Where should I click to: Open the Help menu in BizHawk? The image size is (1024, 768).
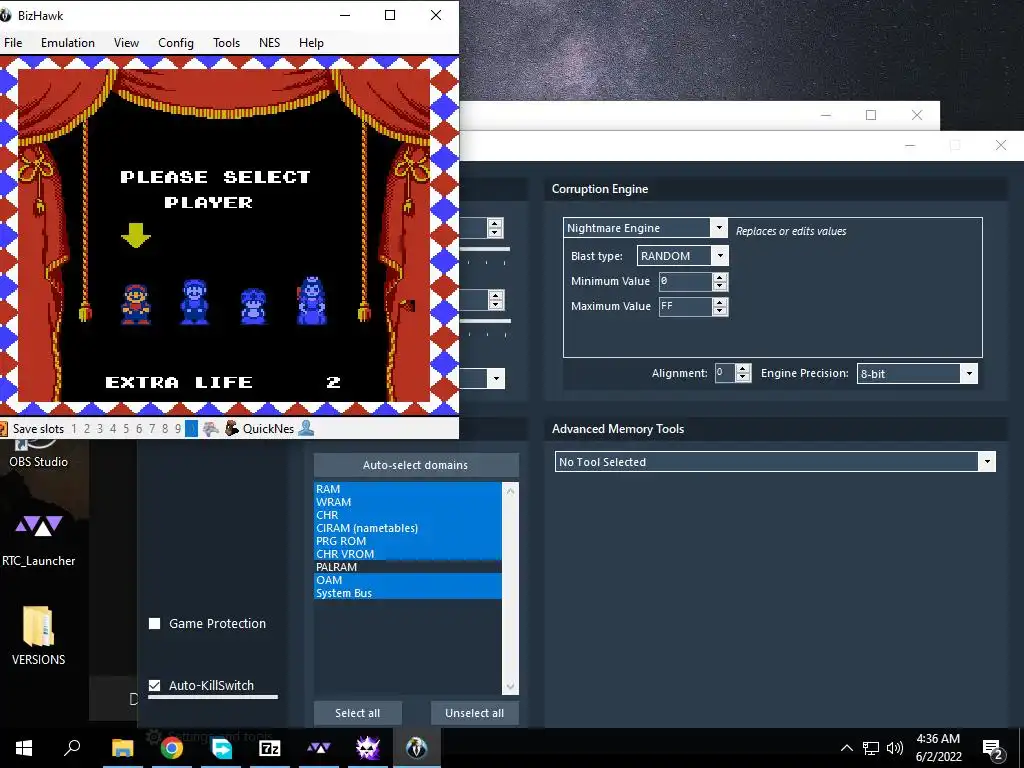tap(311, 42)
